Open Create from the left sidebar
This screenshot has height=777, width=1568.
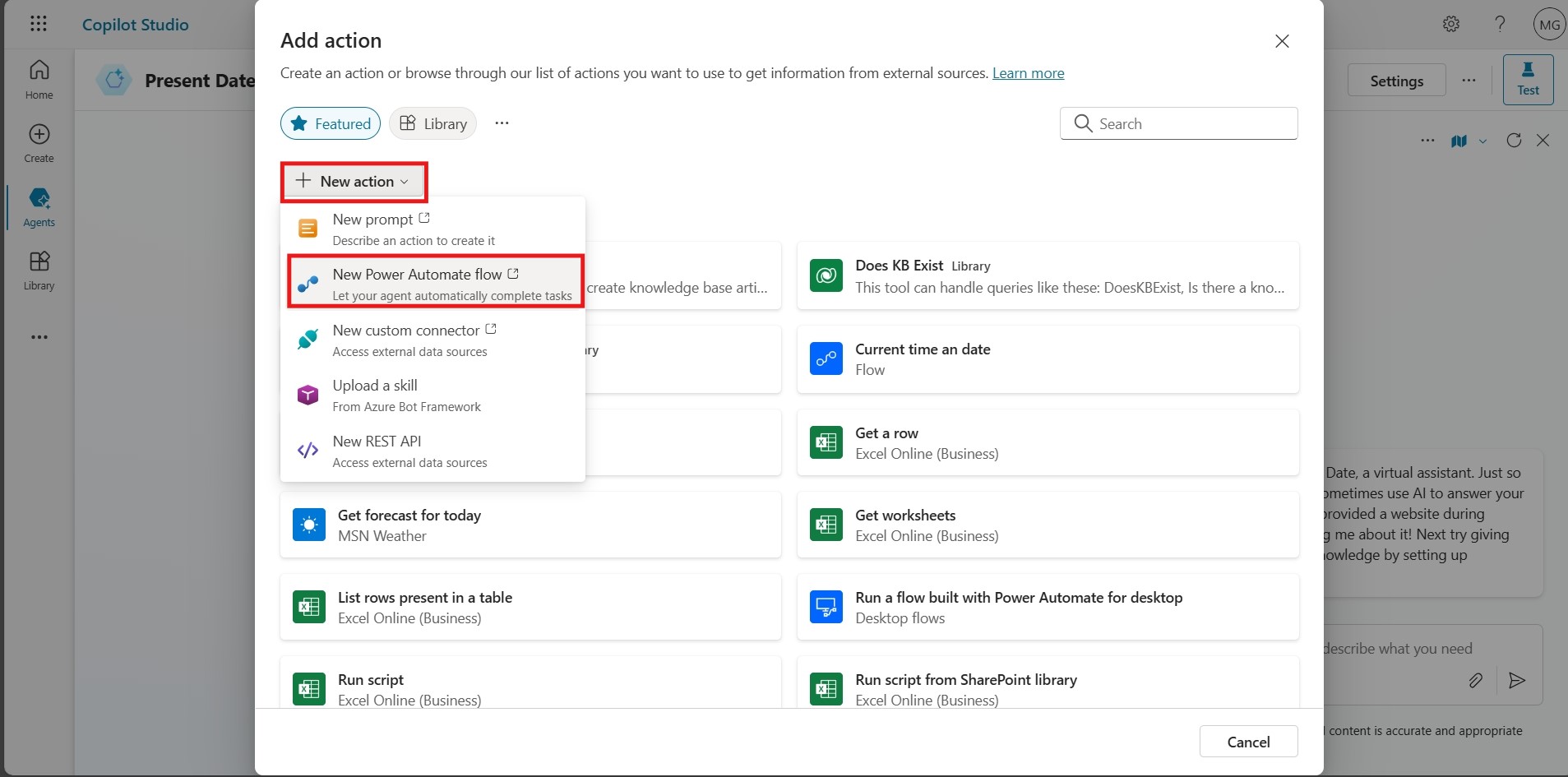[x=39, y=143]
